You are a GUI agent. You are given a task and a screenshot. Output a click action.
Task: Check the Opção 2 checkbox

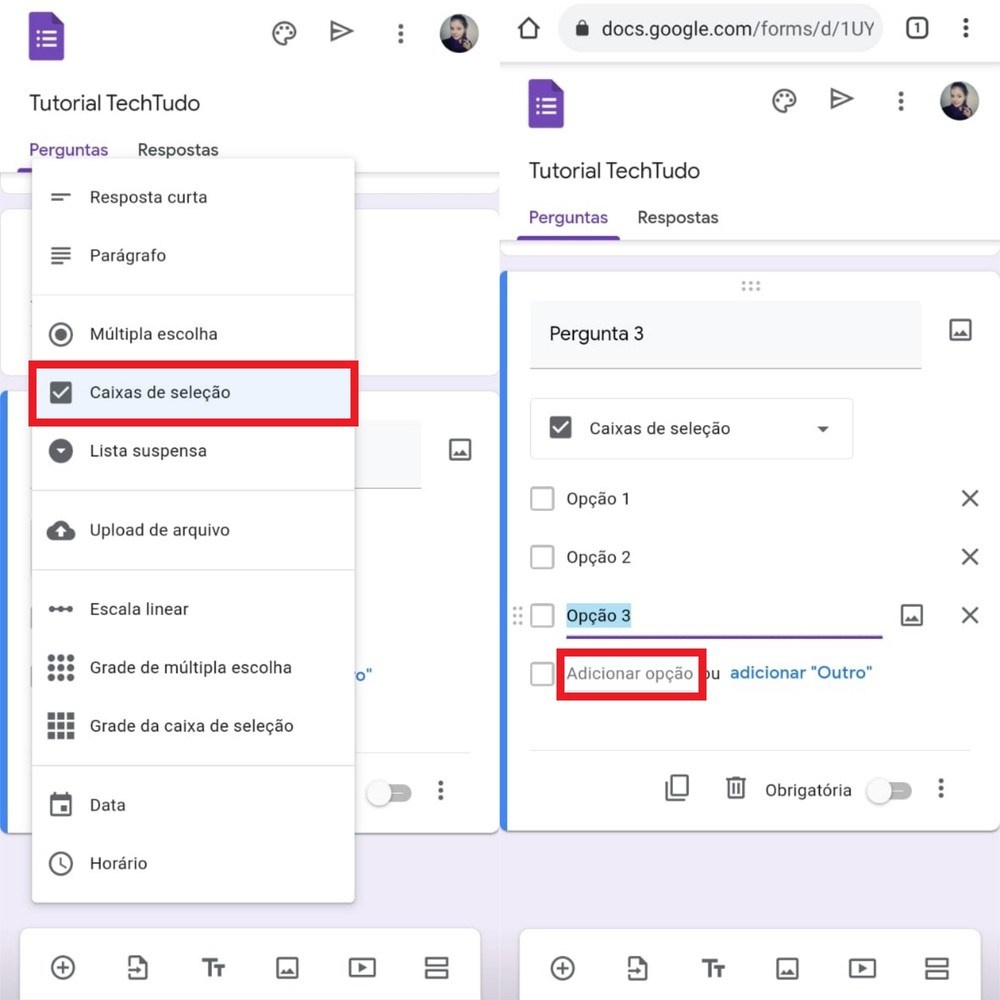point(542,557)
